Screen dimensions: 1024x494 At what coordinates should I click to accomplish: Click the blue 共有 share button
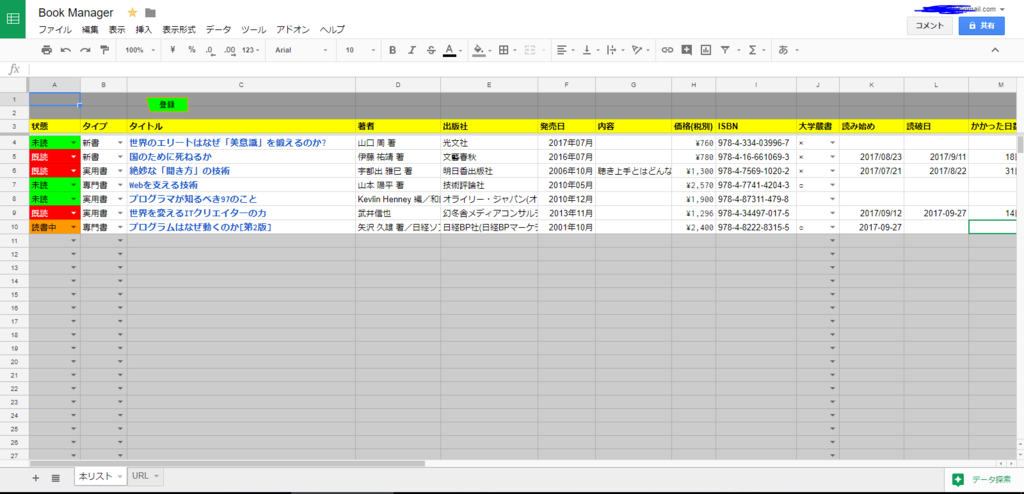pyautogui.click(x=982, y=25)
